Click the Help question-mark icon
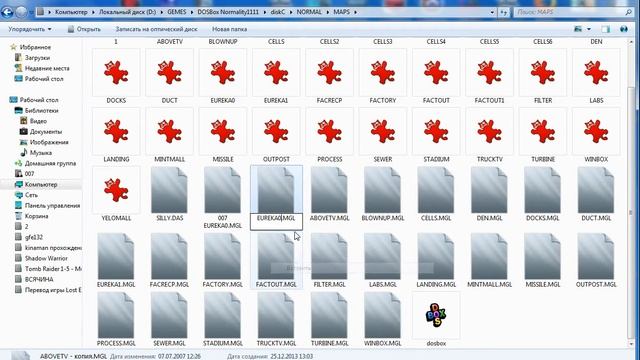This screenshot has height=360, width=640. (624, 29)
